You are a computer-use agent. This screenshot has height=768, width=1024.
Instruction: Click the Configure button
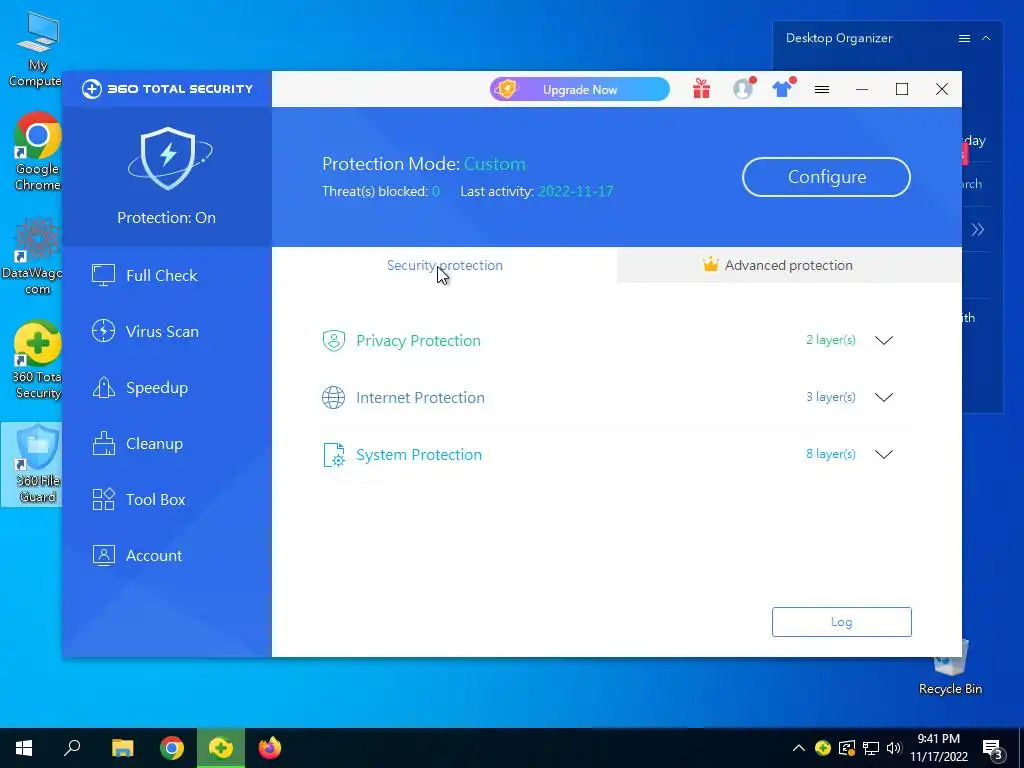[x=826, y=177]
